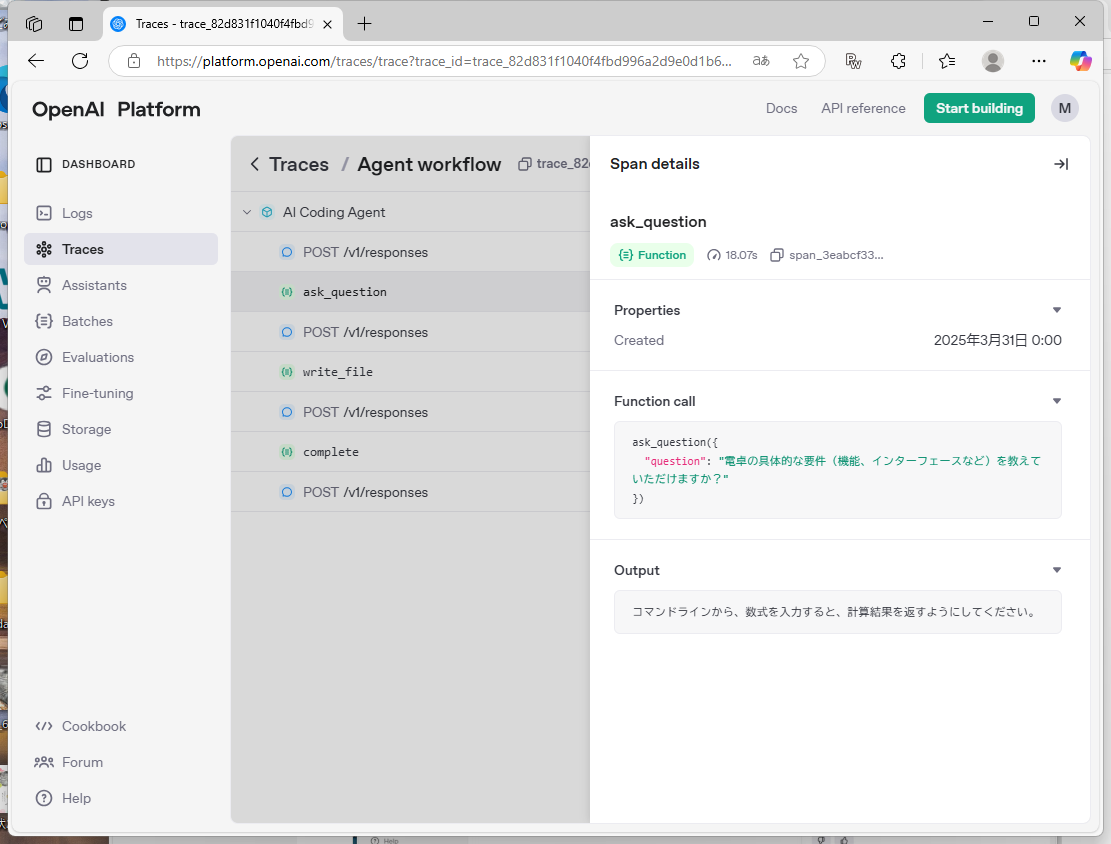The height and width of the screenshot is (844, 1111).
Task: Open browser settings and more menu
Action: click(x=1039, y=61)
